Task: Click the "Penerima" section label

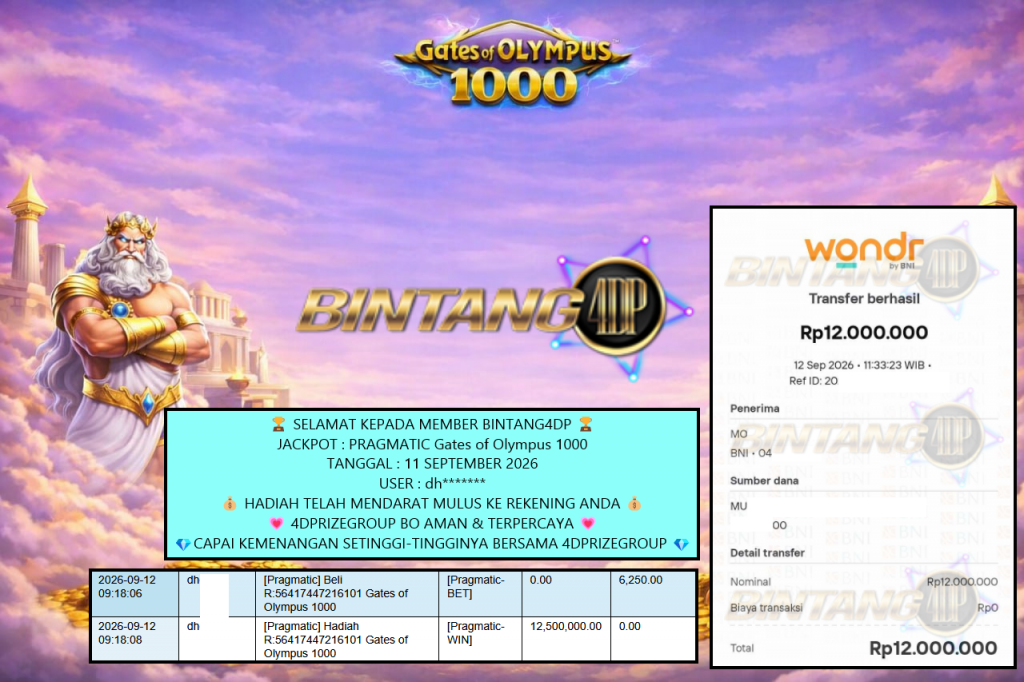Action: click(x=754, y=408)
